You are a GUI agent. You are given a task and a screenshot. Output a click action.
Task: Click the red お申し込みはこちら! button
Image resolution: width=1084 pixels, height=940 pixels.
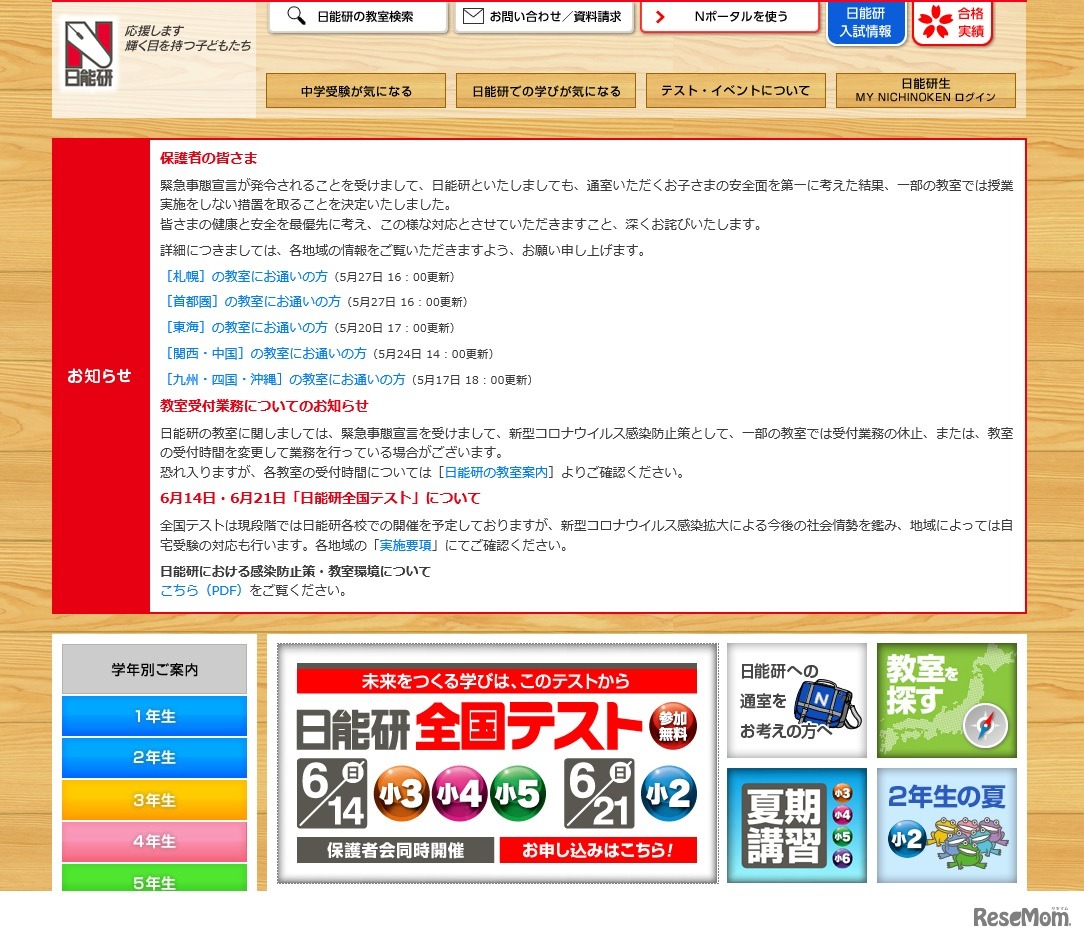click(x=598, y=850)
